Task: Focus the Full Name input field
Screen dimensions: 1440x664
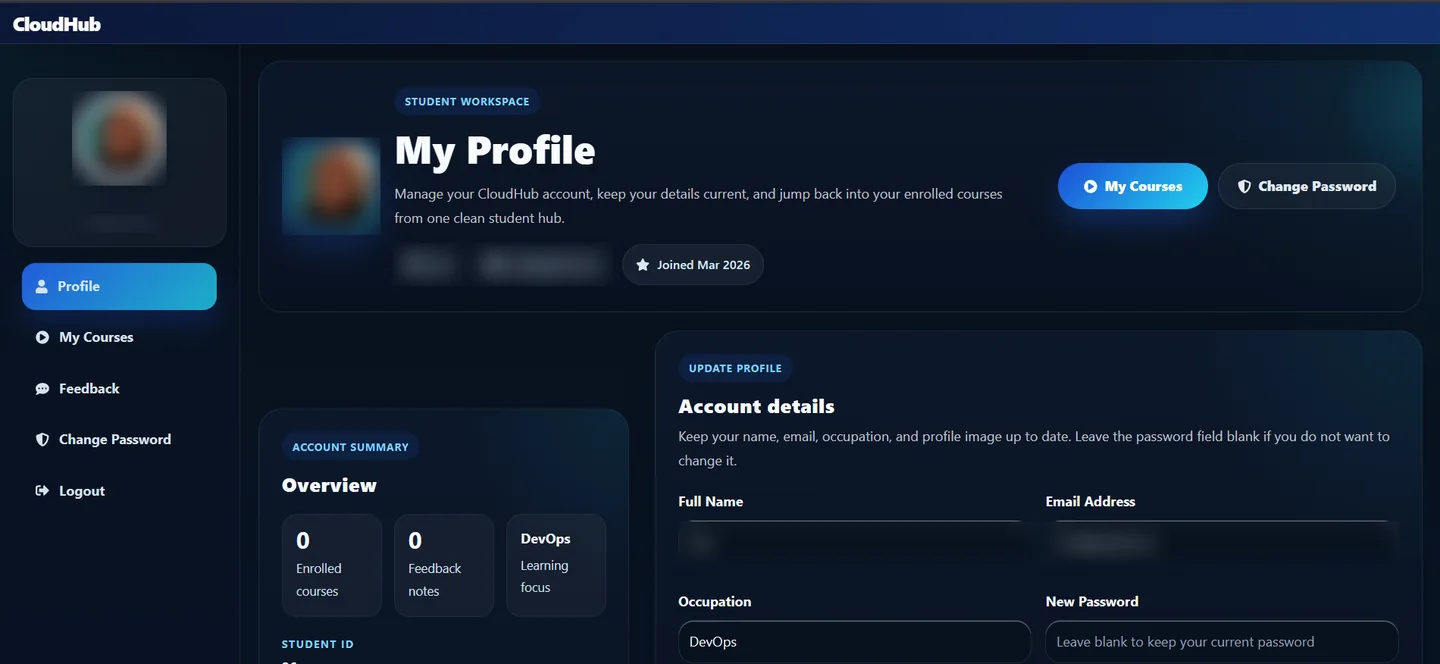Action: [x=854, y=543]
